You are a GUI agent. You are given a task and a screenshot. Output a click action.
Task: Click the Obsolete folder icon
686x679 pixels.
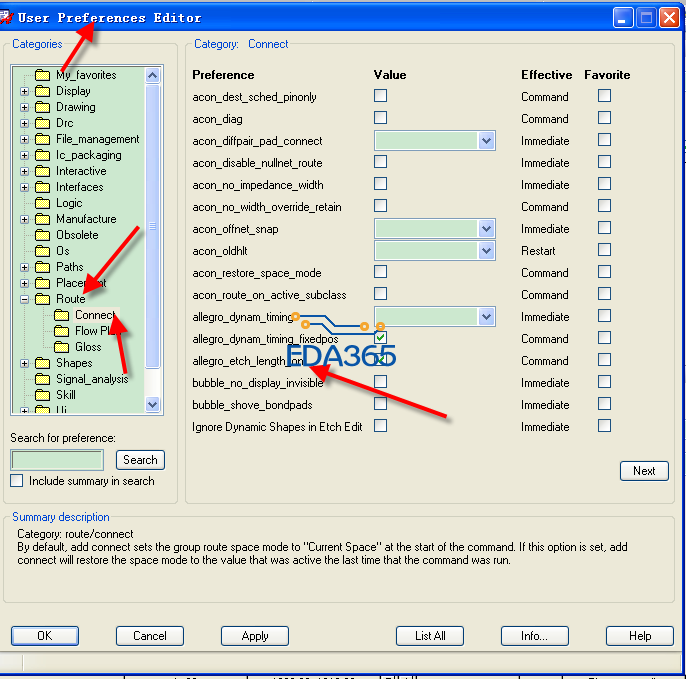[x=42, y=235]
